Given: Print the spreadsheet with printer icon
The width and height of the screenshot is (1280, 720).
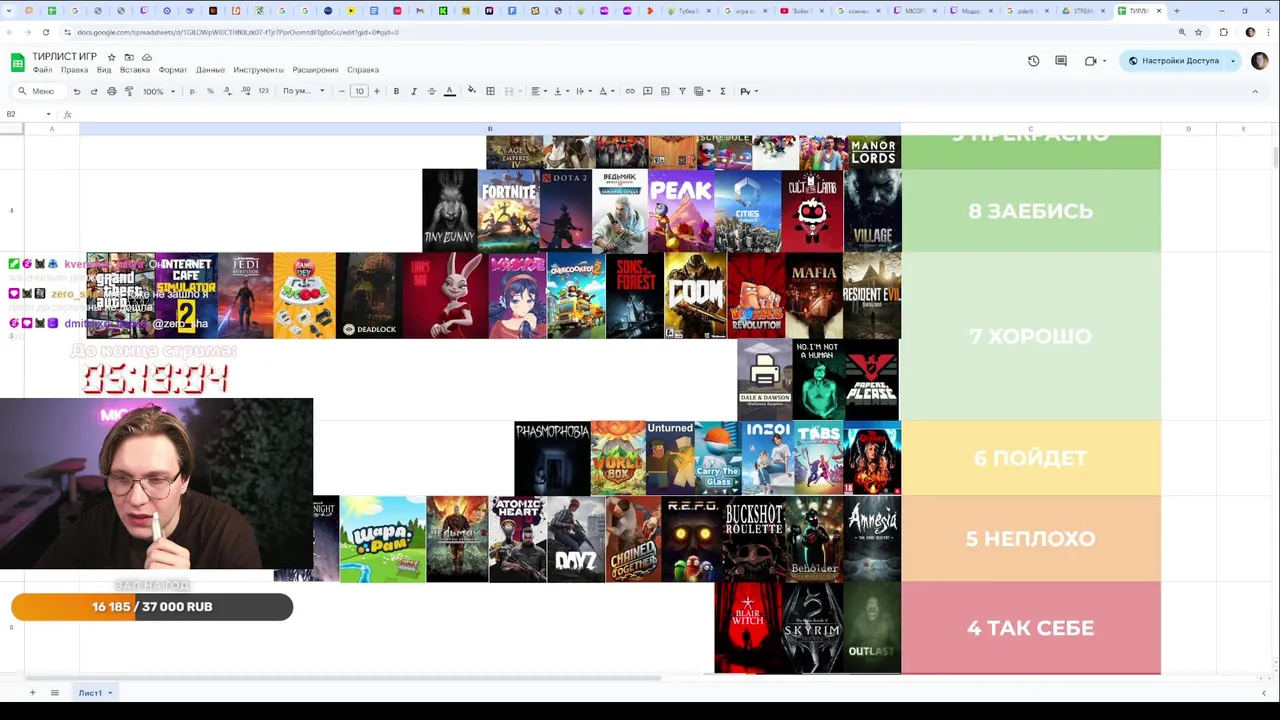Looking at the screenshot, I should pos(111,91).
